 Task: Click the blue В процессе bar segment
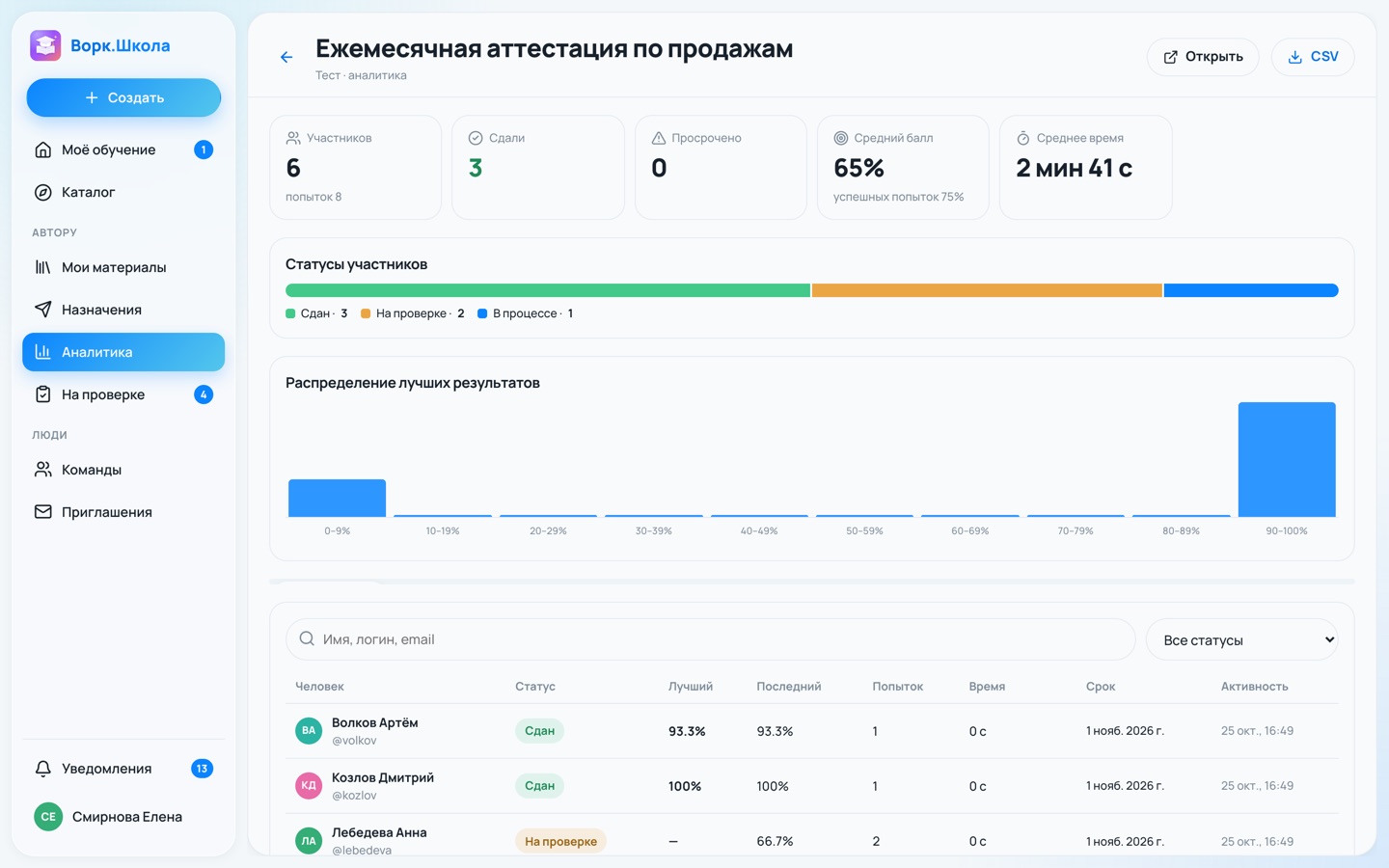[1251, 290]
